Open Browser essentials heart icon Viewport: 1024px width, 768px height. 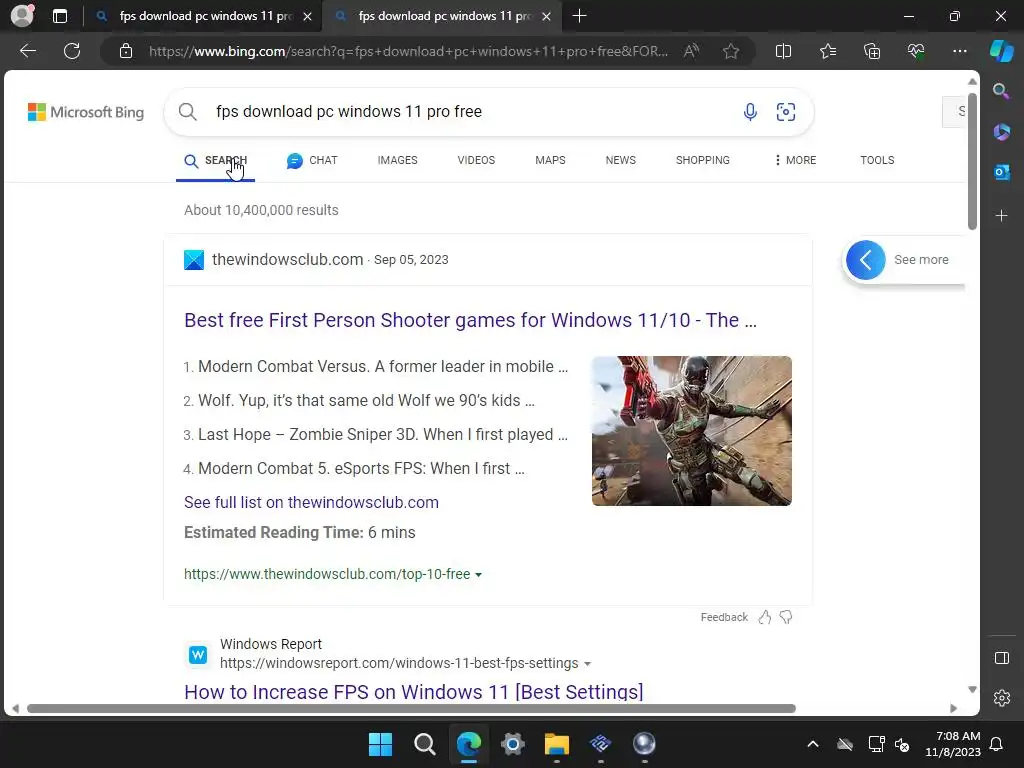click(x=916, y=51)
